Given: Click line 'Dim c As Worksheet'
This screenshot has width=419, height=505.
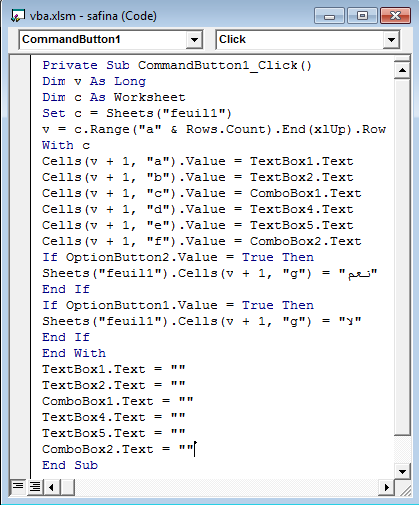Looking at the screenshot, I should (x=114, y=97).
